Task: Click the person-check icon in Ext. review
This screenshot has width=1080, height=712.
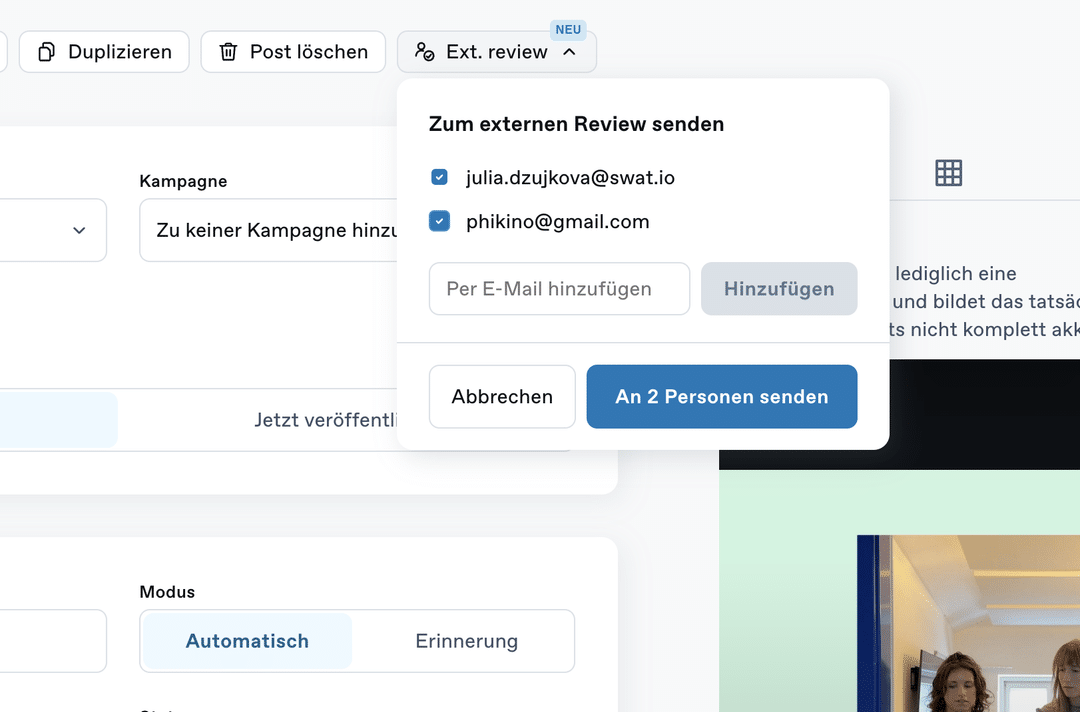Action: click(424, 52)
